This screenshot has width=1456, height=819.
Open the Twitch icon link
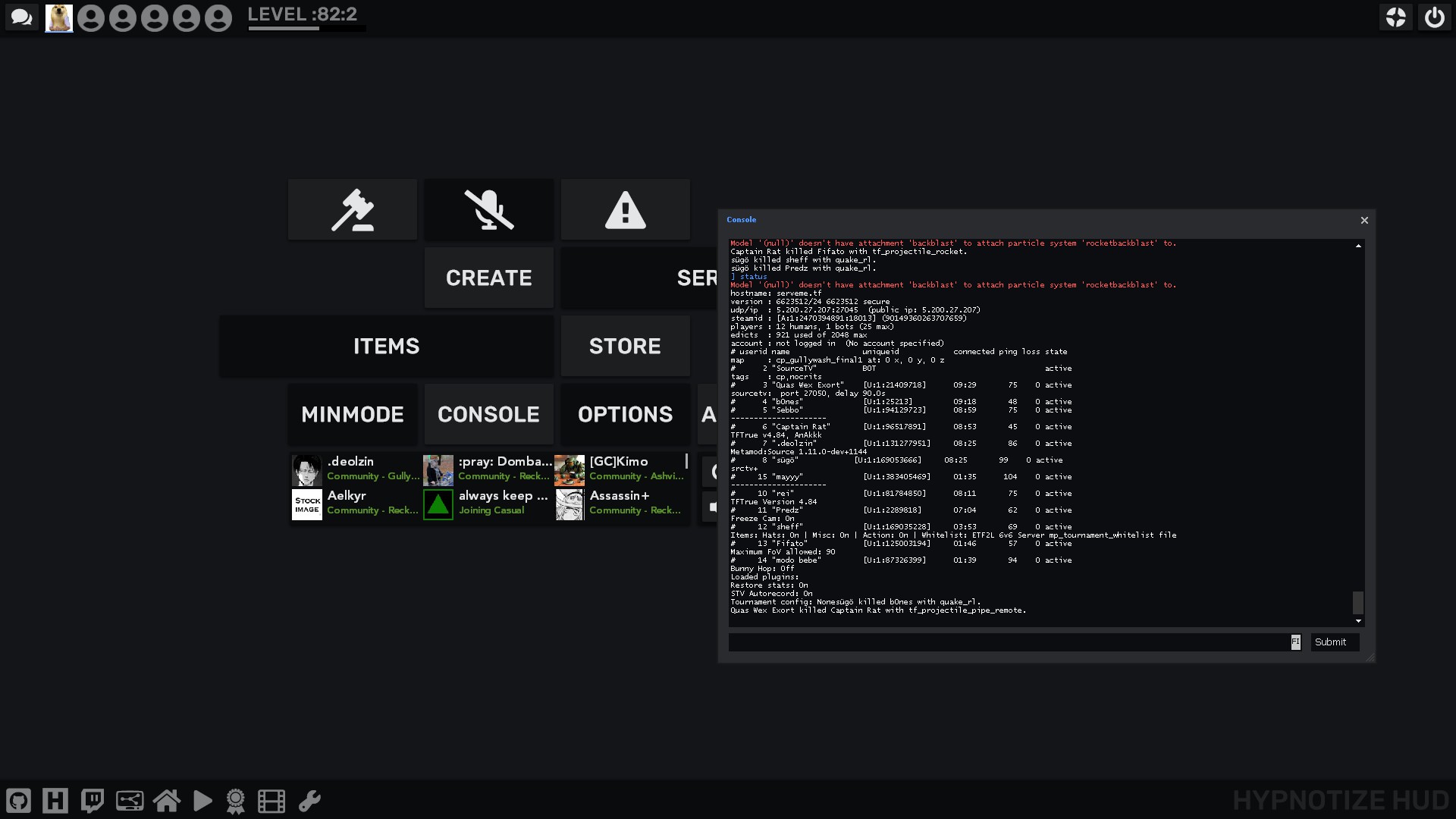92,801
